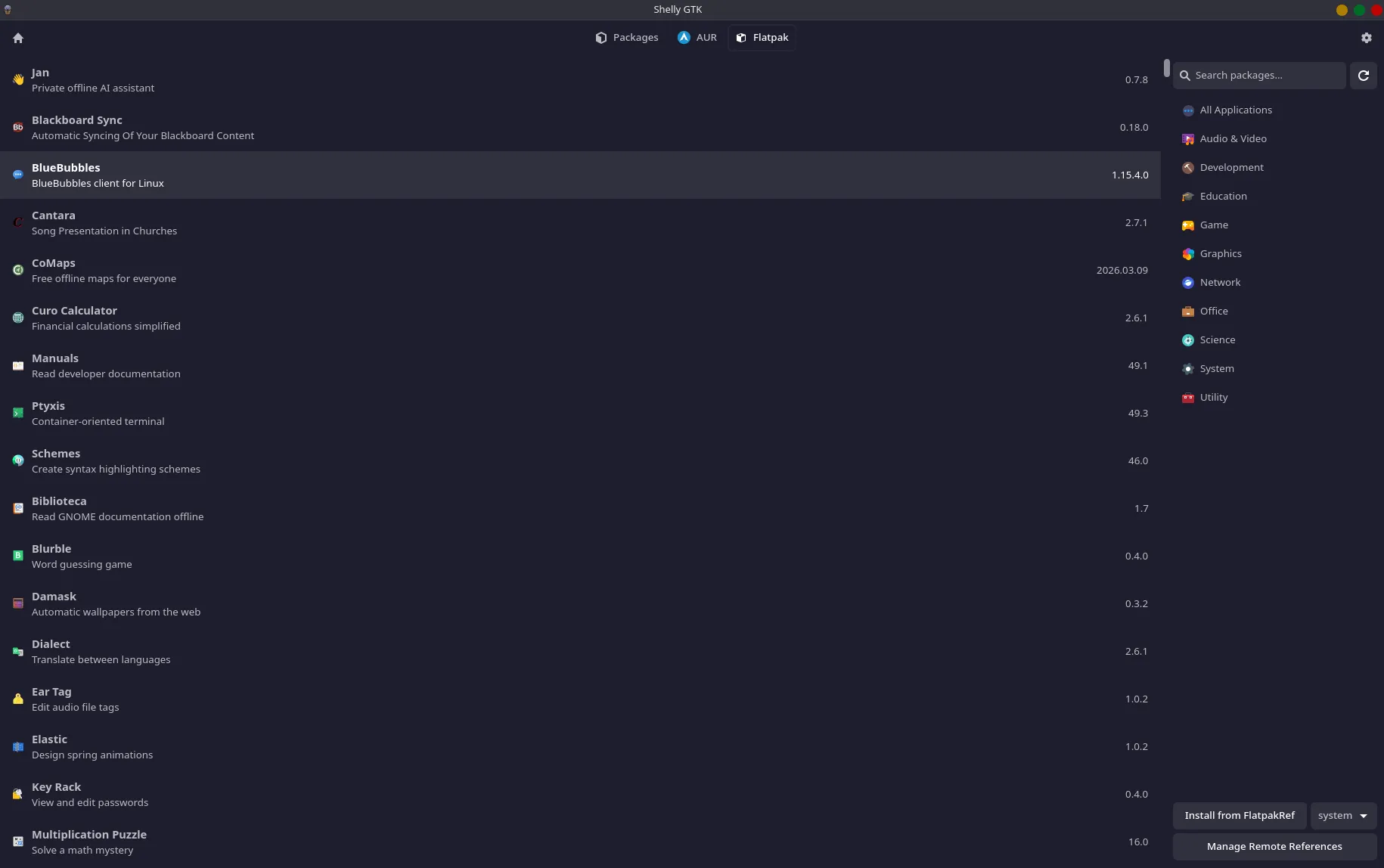Click version 1.15.4.0 of BlueBubbles
Screen dimensions: 1384x868
[1130, 175]
